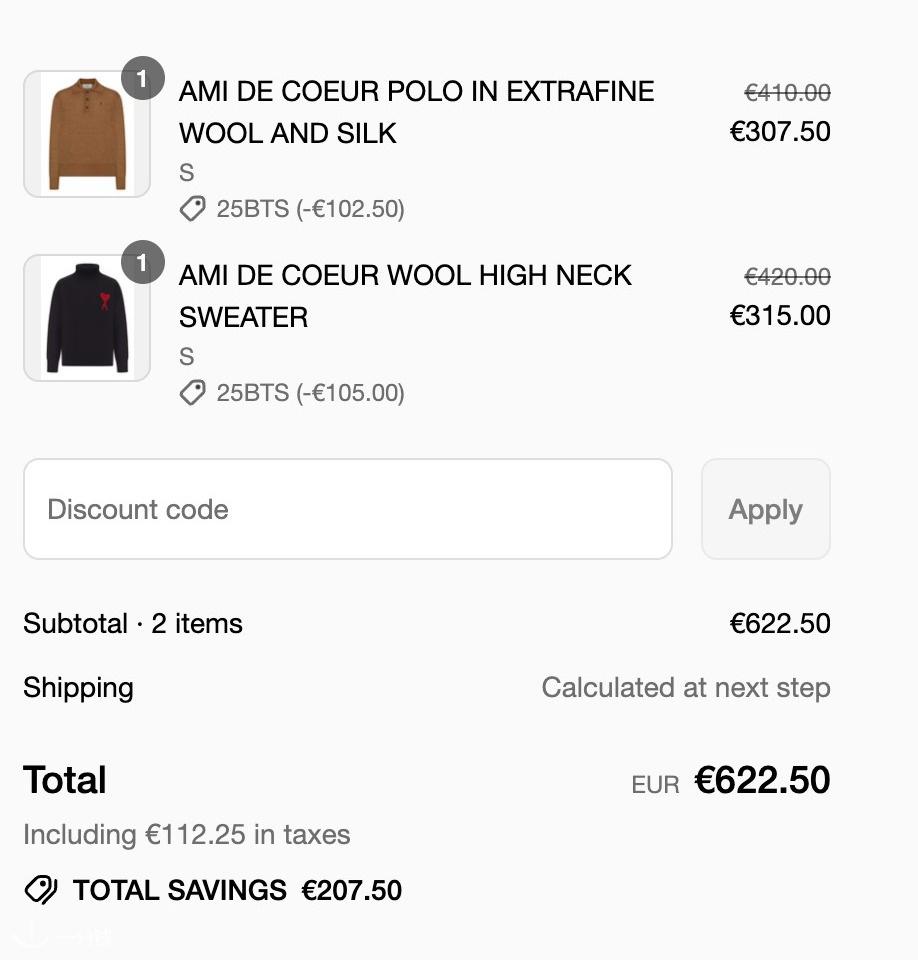Click quantity badge on brown polo thumbnail
Image resolution: width=918 pixels, height=960 pixels.
click(143, 78)
